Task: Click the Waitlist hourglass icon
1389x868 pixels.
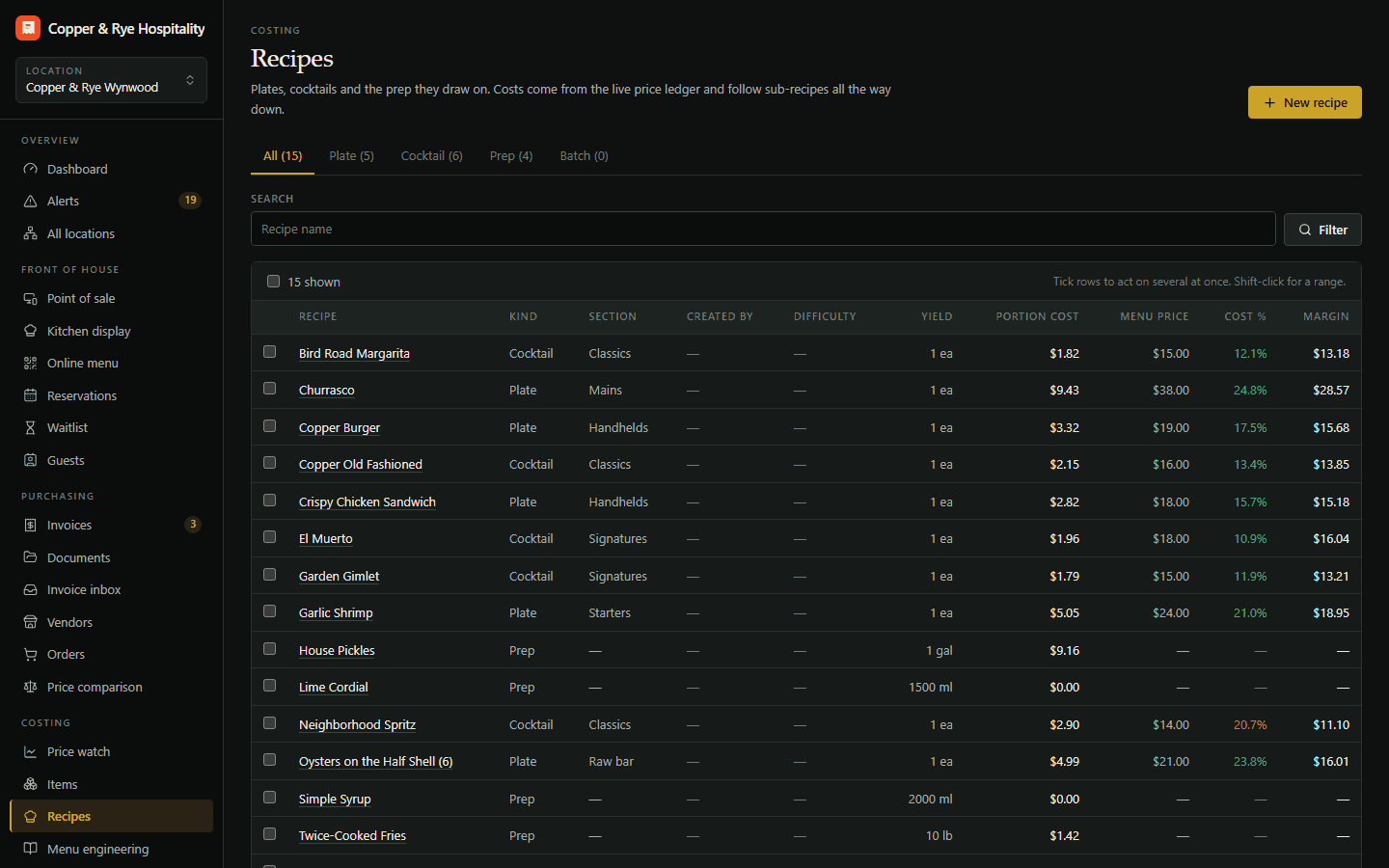Action: (x=30, y=427)
